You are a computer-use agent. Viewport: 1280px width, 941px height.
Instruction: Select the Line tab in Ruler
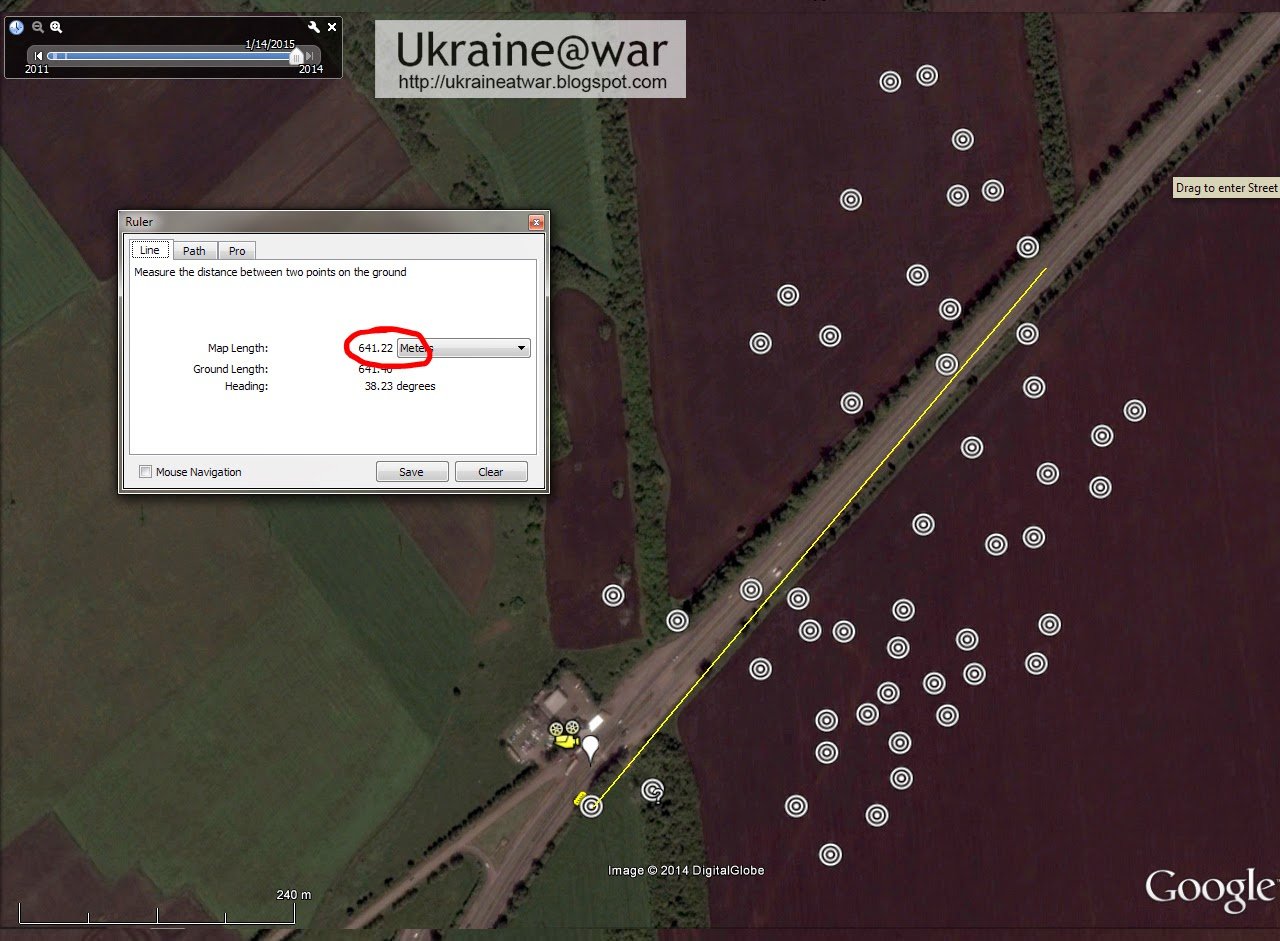150,250
